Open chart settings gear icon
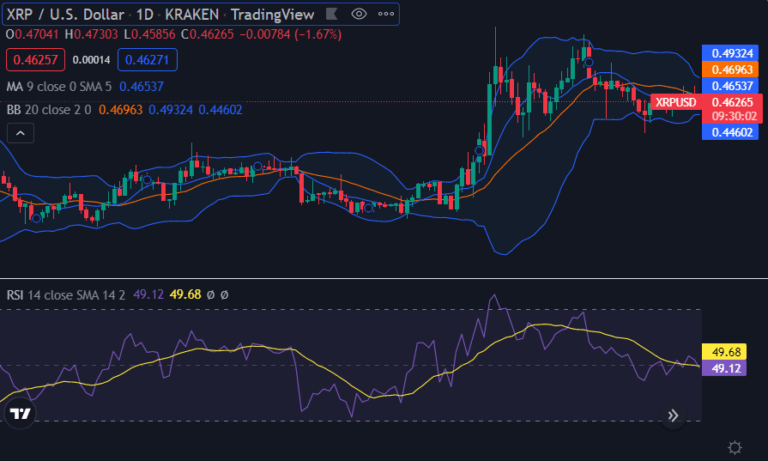The height and width of the screenshot is (461, 768). (x=735, y=447)
